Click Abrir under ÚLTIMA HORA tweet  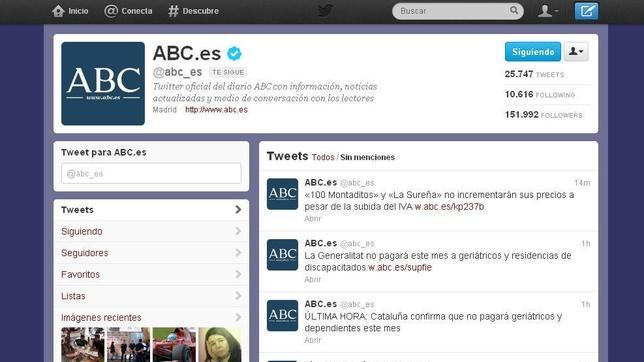313,340
